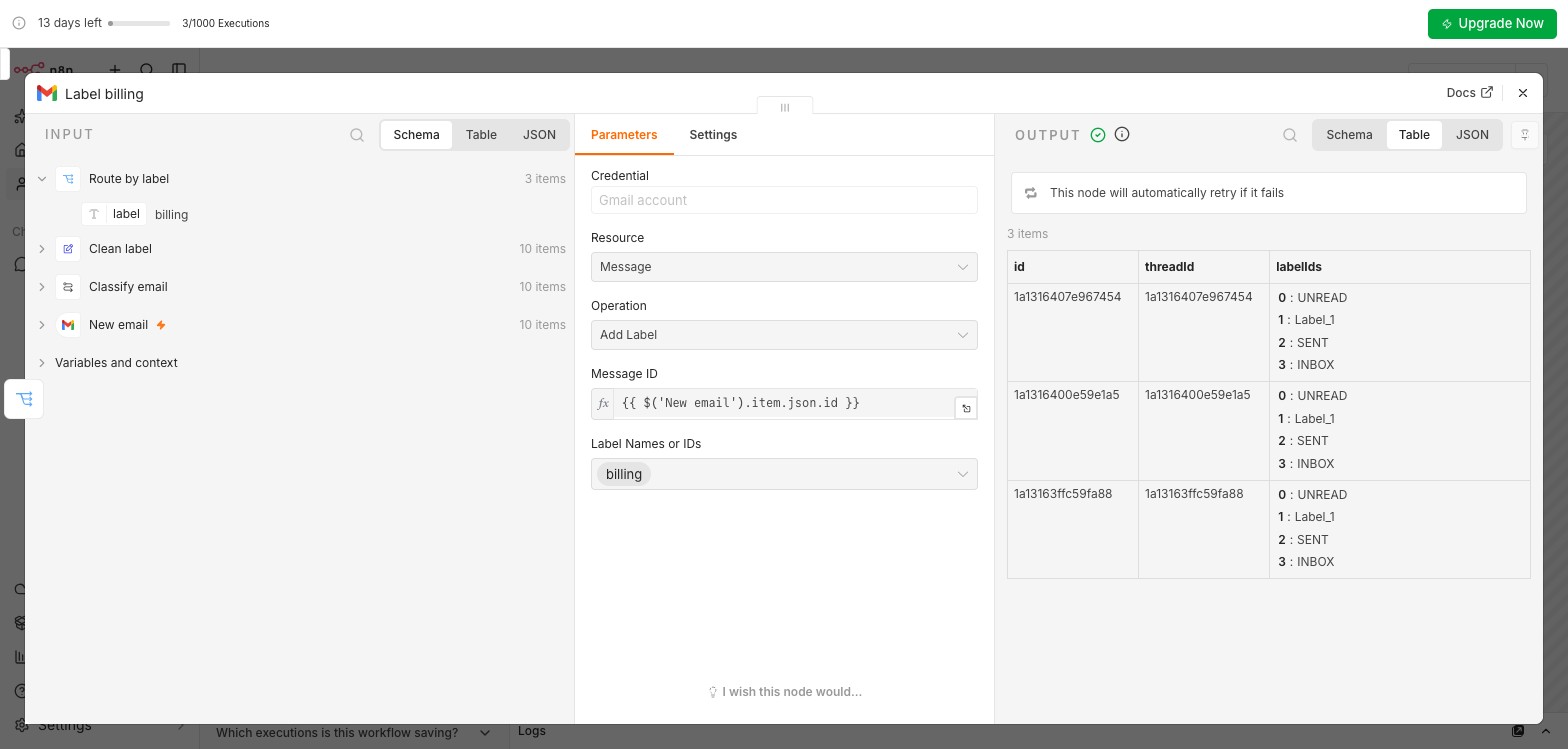Open the search icon in the INPUT panel
The image size is (1568, 749).
(357, 135)
